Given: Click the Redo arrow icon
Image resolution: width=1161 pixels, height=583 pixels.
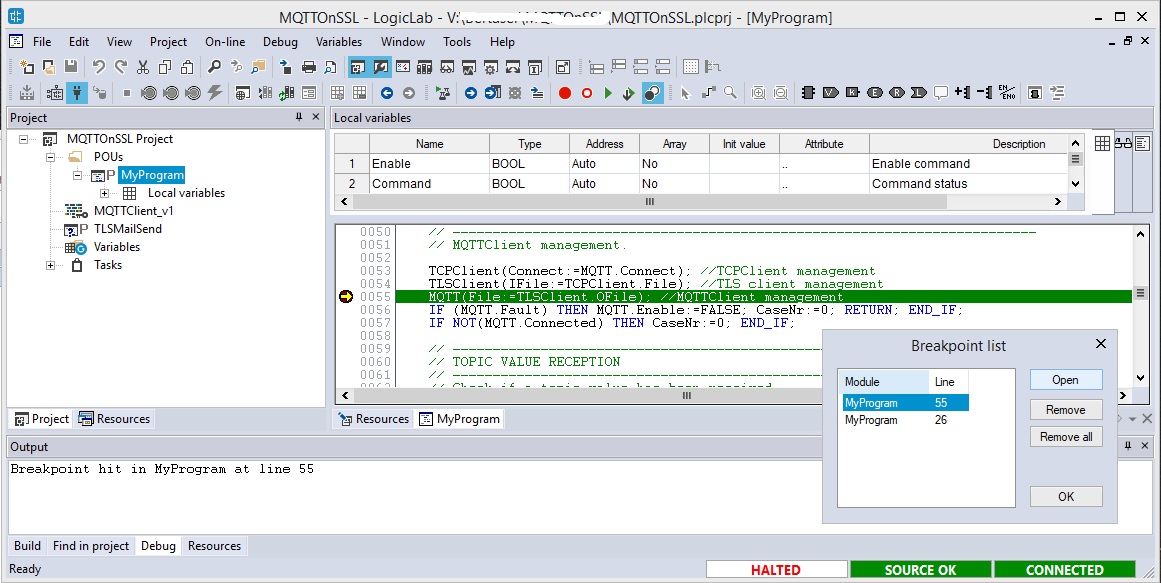Looking at the screenshot, I should click(x=121, y=67).
